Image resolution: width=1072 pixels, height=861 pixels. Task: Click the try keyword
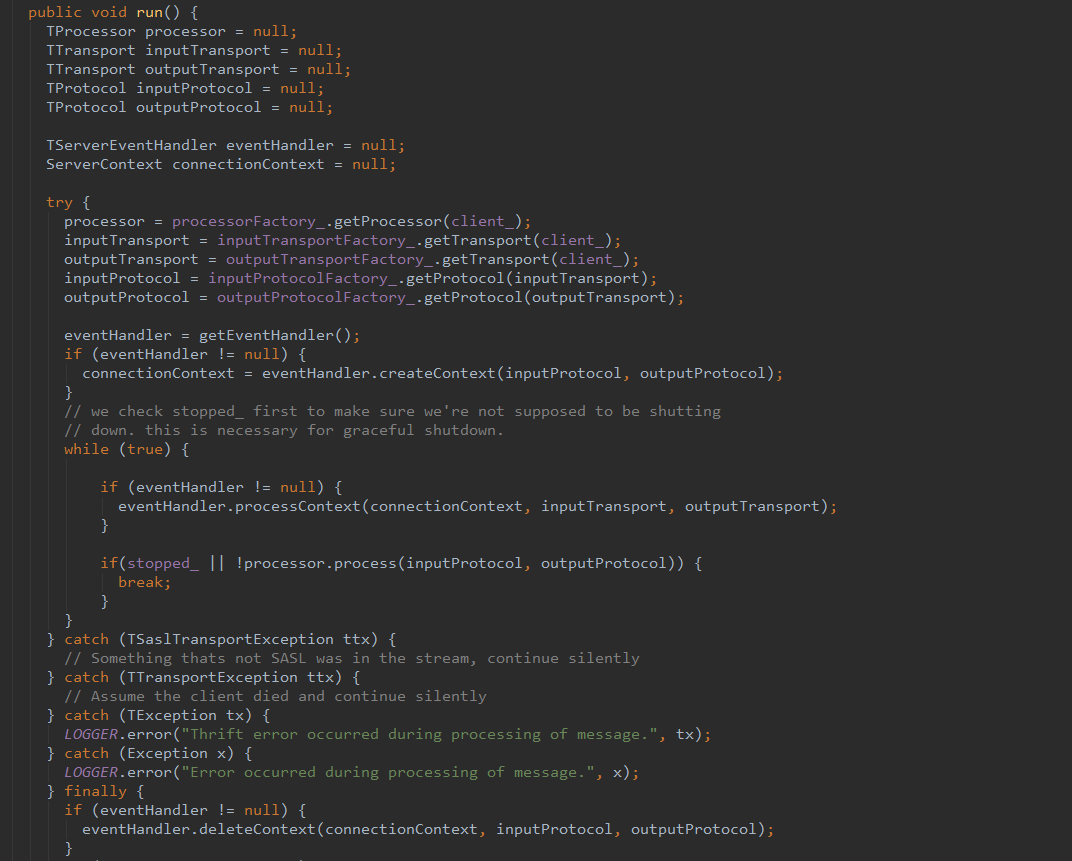59,202
